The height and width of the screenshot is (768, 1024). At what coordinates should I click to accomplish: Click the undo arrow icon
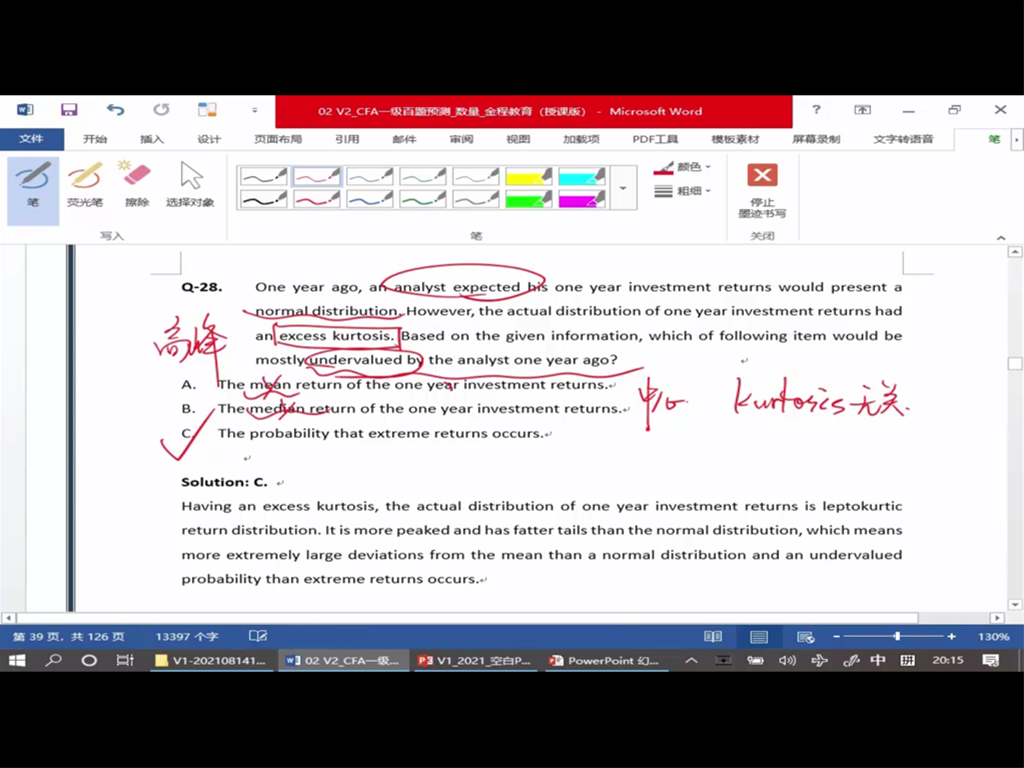tap(115, 110)
